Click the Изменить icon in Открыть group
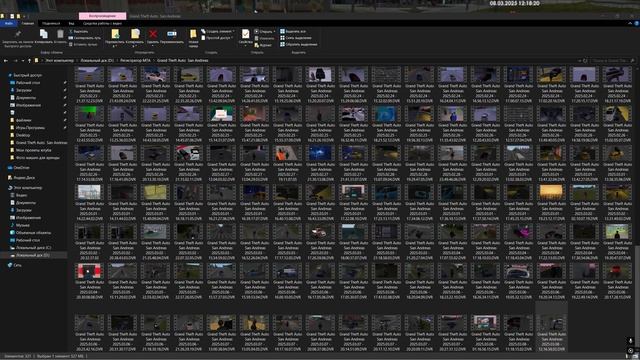 coord(256,38)
